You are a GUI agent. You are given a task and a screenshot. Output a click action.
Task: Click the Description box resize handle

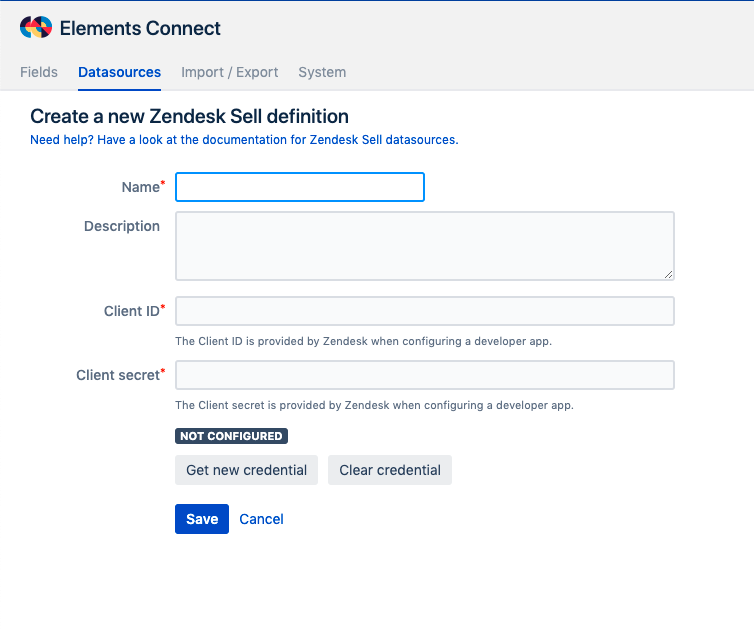(668, 274)
